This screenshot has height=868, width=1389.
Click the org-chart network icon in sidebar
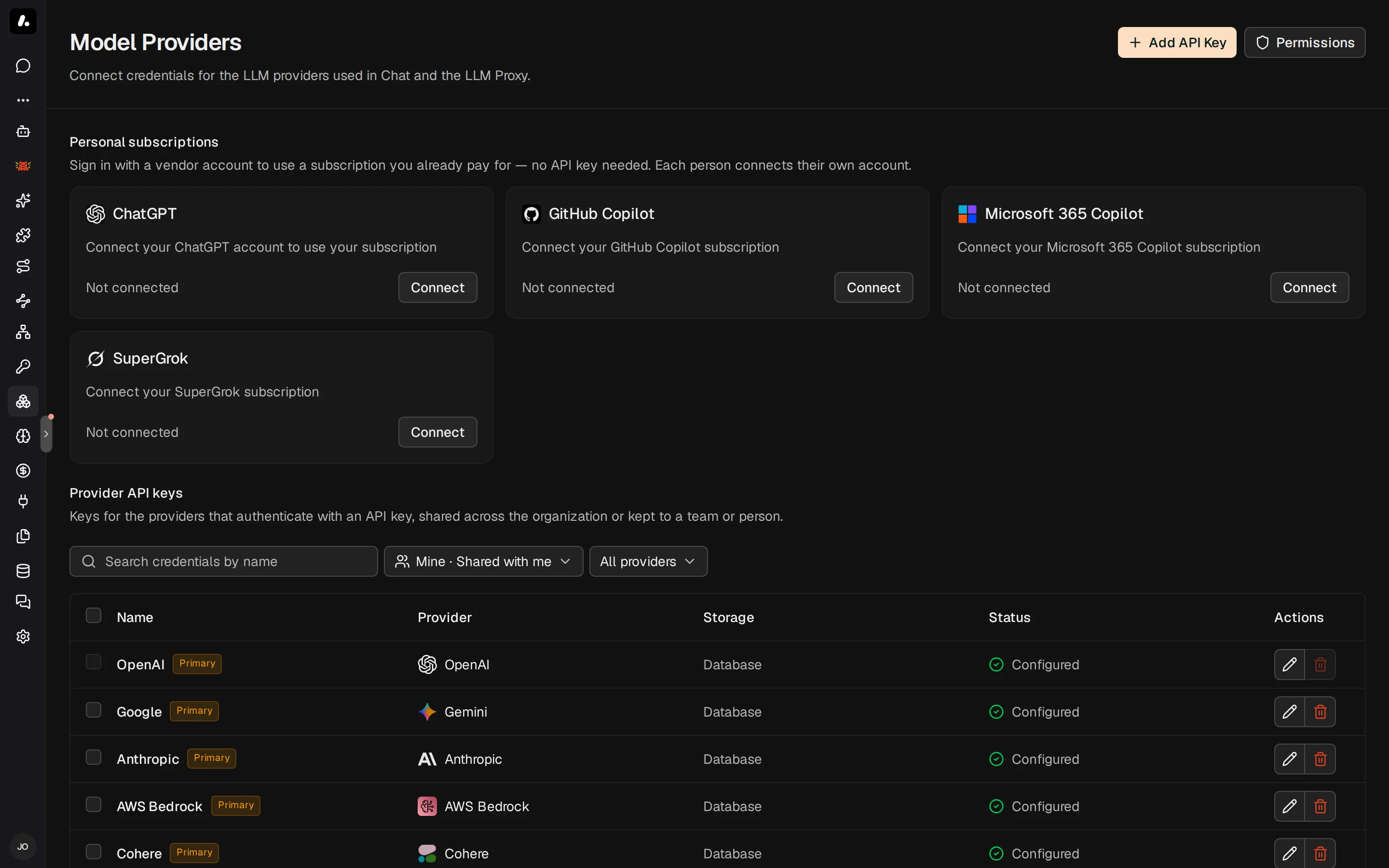[23, 332]
